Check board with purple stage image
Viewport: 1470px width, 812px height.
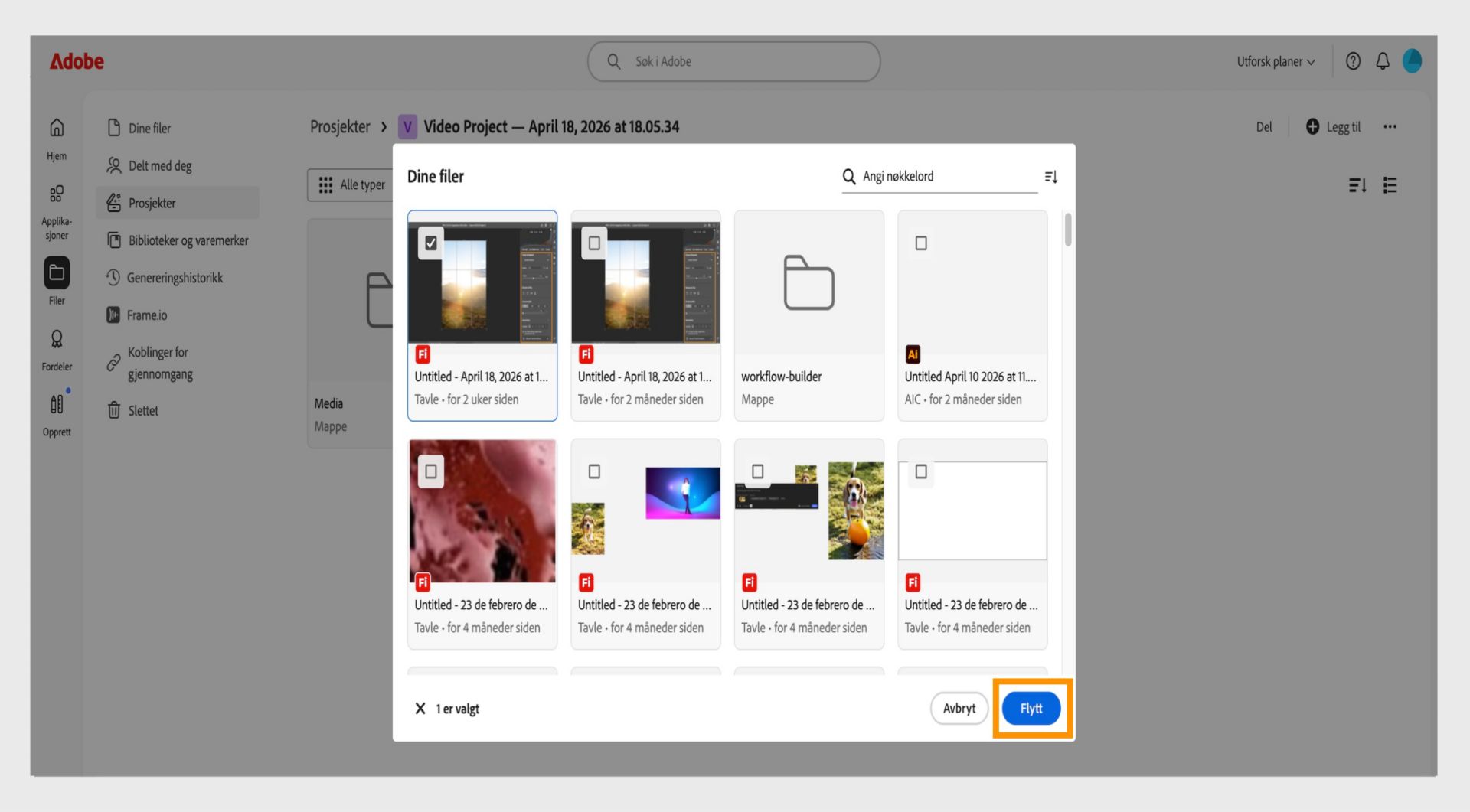point(594,471)
